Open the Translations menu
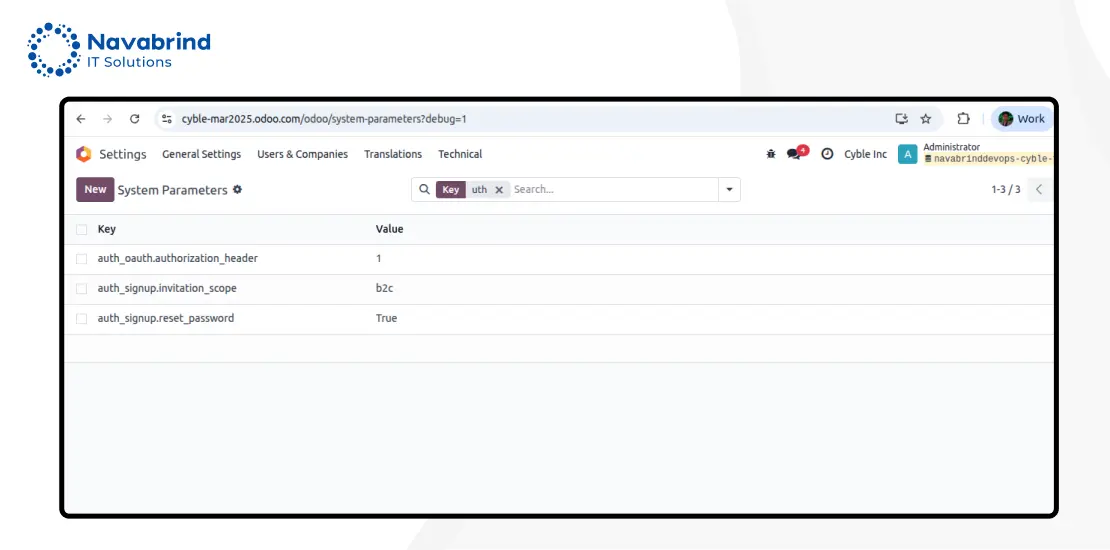 393,154
